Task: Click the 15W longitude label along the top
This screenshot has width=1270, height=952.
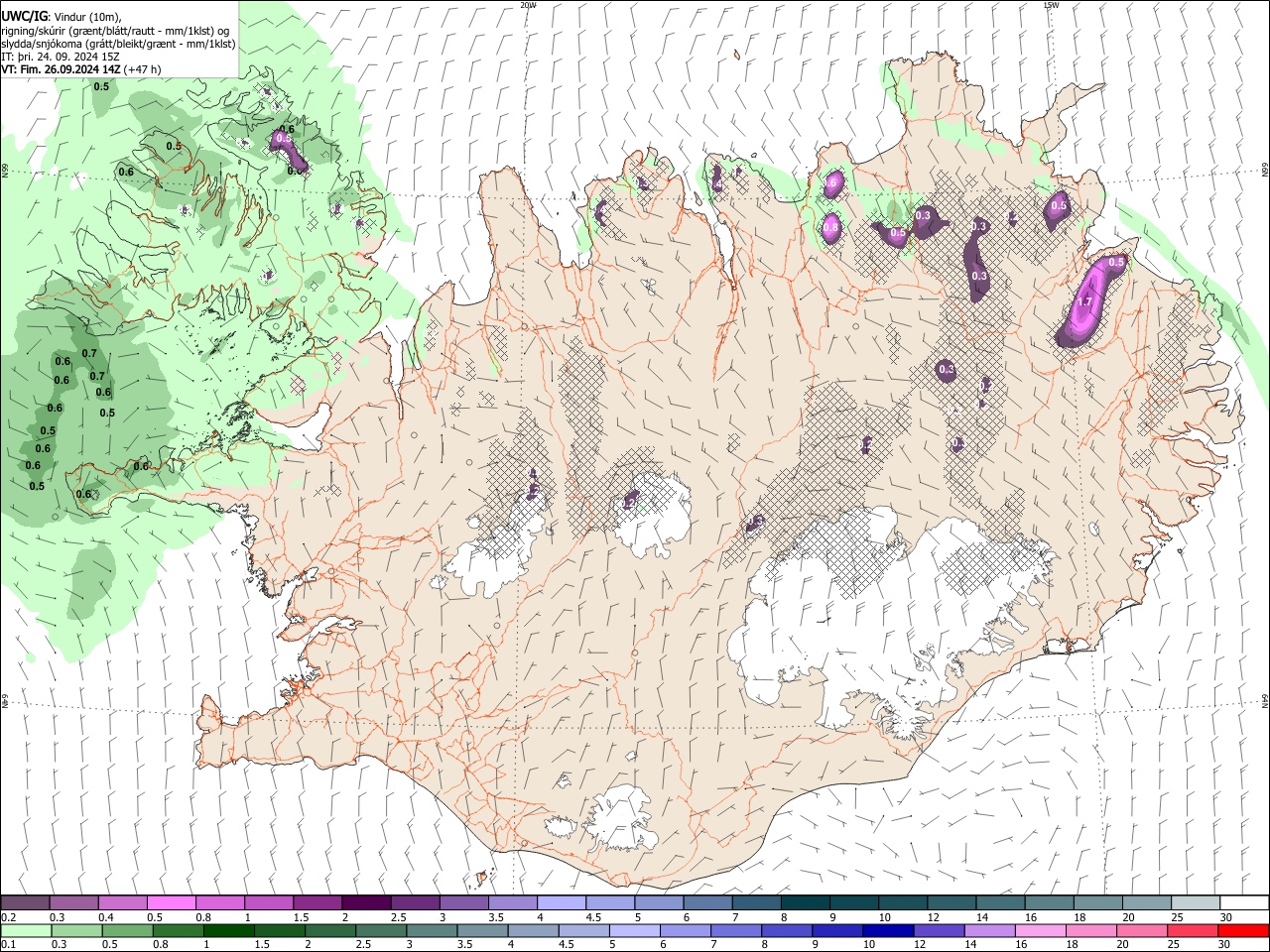Action: tap(1051, 5)
